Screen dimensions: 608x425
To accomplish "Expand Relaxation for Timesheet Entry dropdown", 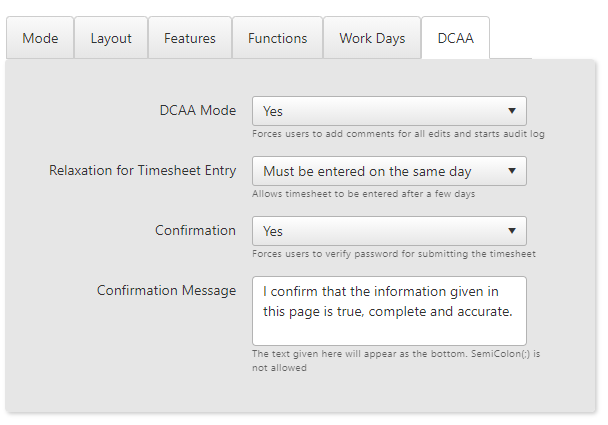I will click(x=389, y=171).
